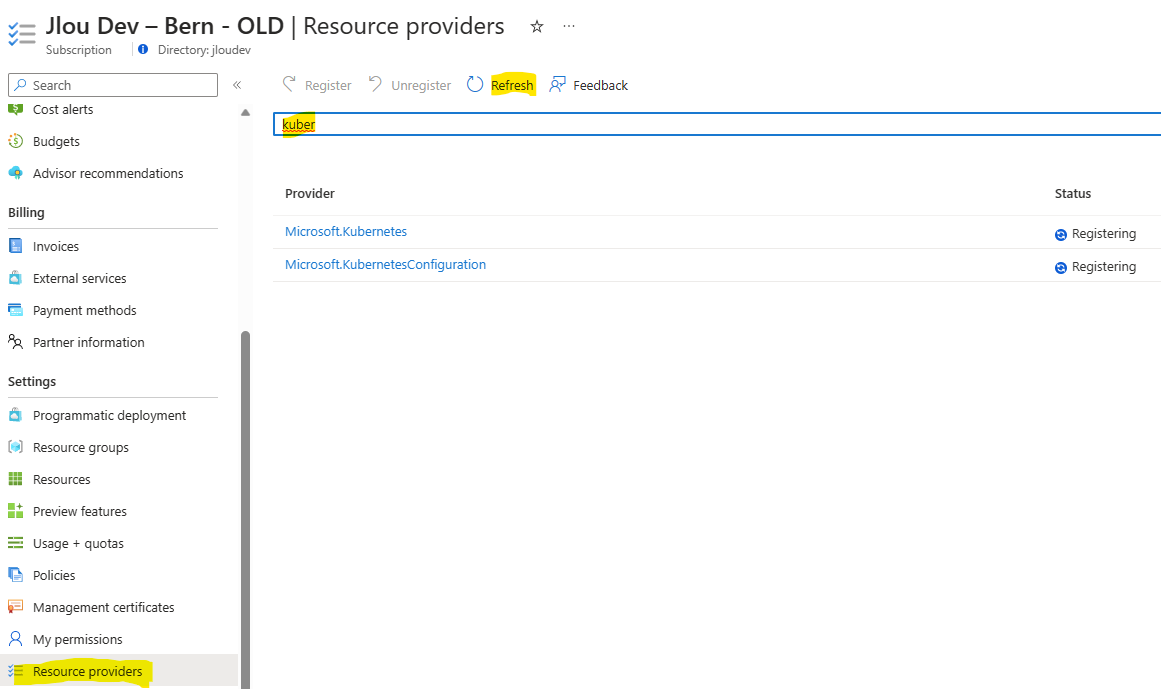1161x689 pixels.
Task: Open Preview features
Action: click(x=79, y=511)
